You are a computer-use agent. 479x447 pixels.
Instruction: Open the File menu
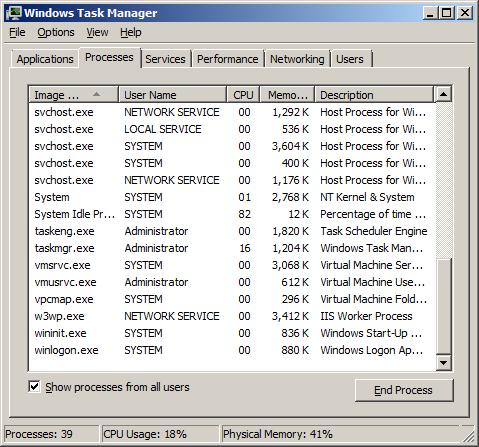pyautogui.click(x=17, y=32)
